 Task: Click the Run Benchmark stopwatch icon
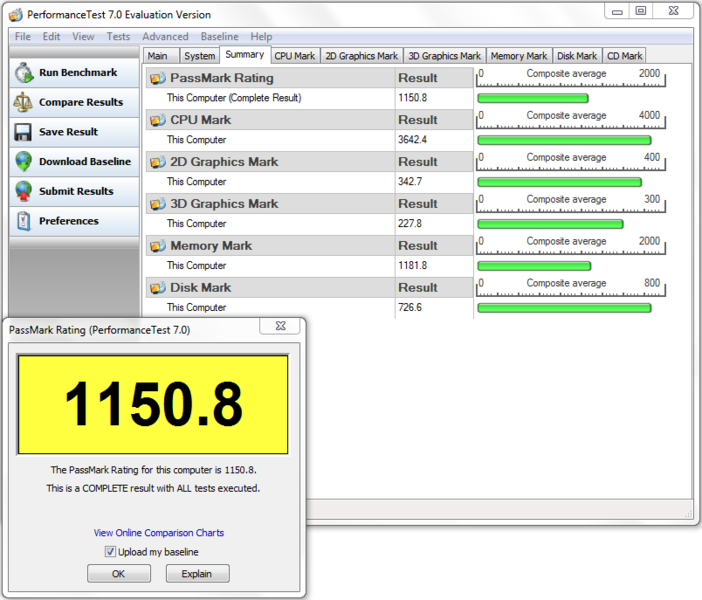(x=22, y=73)
